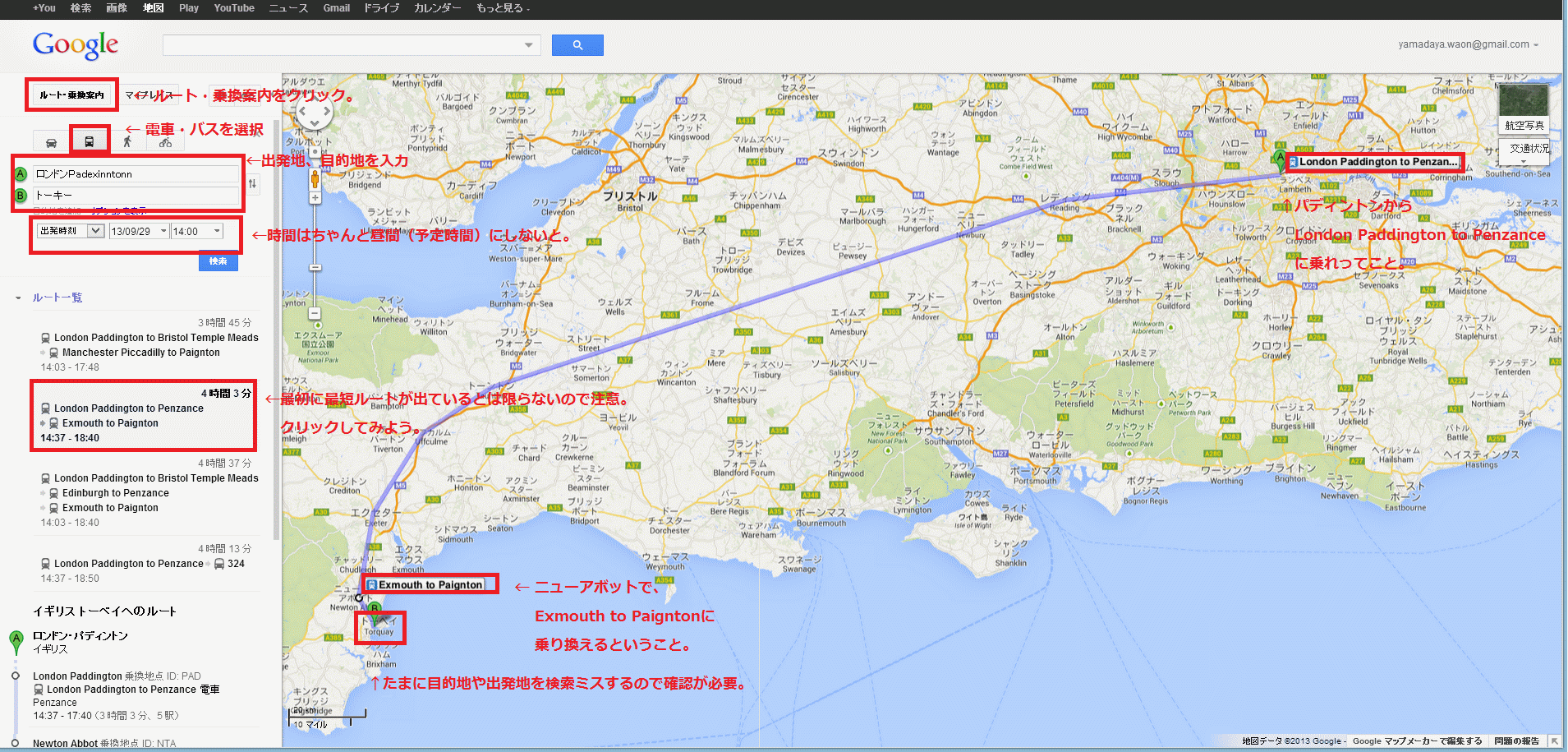Open the 出発時刻 departure time type dropdown
The image size is (1568, 752).
[x=71, y=231]
